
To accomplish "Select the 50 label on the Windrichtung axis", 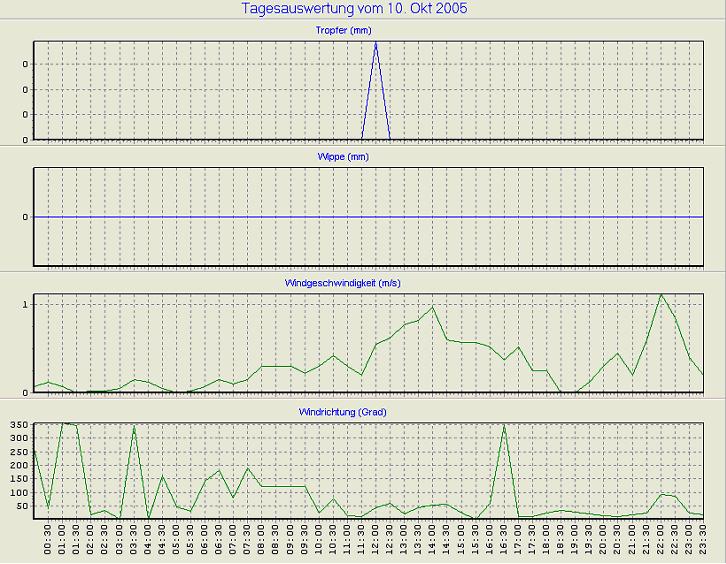I will pyautogui.click(x=22, y=506).
